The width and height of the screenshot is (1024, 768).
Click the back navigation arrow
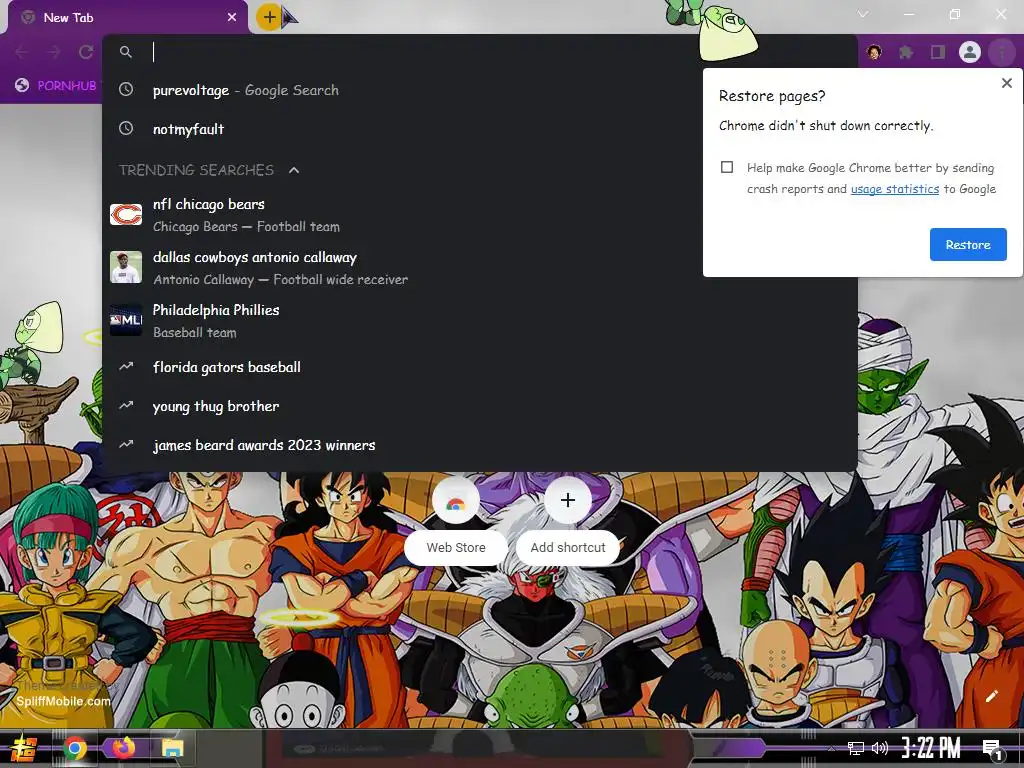point(22,52)
